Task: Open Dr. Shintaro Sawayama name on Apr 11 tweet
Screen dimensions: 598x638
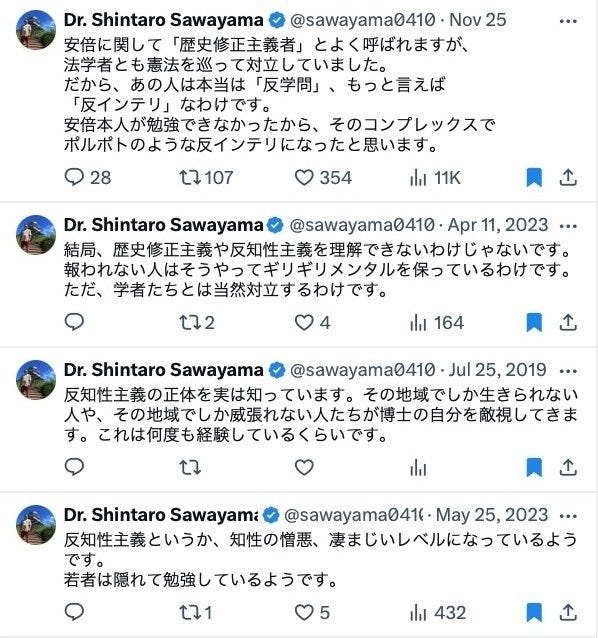Action: pyautogui.click(x=164, y=225)
